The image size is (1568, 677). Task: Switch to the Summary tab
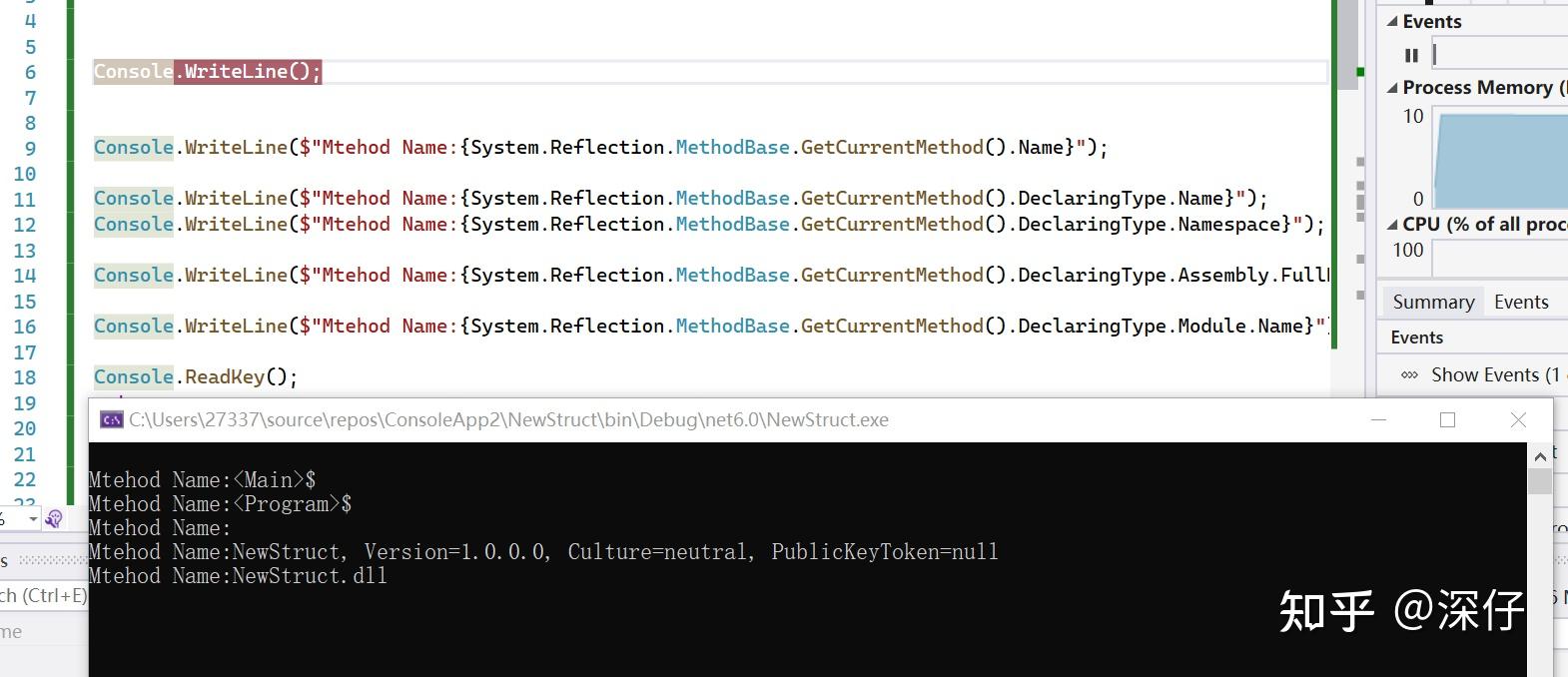pyautogui.click(x=1433, y=303)
